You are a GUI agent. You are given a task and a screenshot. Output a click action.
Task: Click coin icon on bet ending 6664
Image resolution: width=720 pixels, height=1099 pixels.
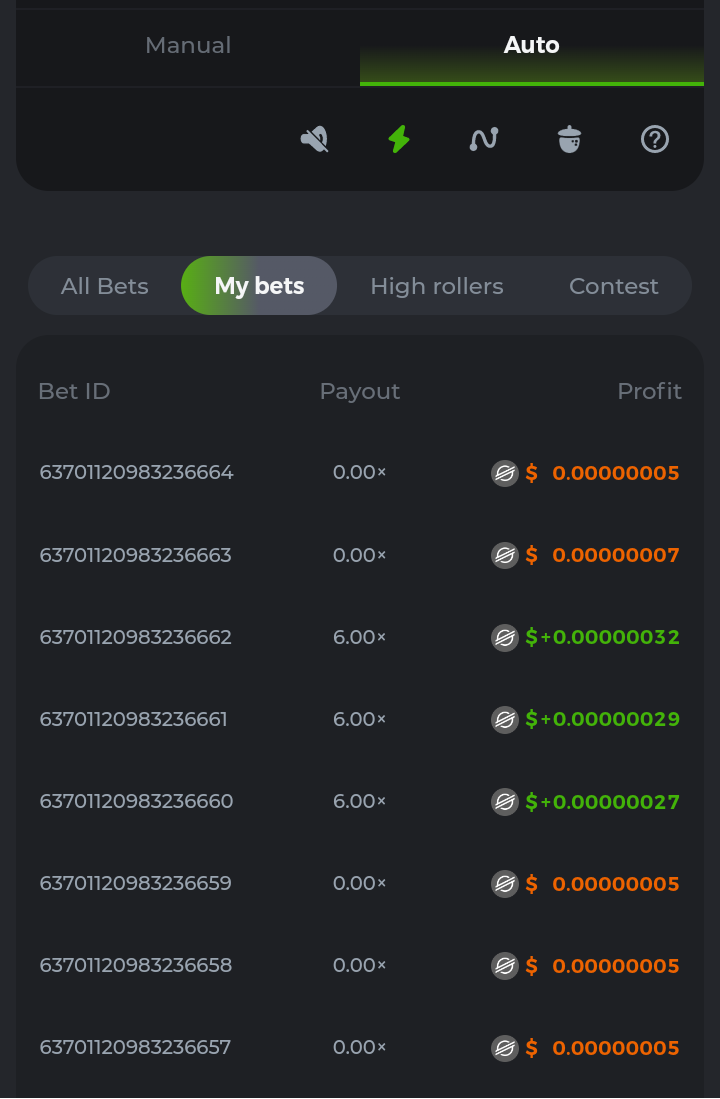505,473
